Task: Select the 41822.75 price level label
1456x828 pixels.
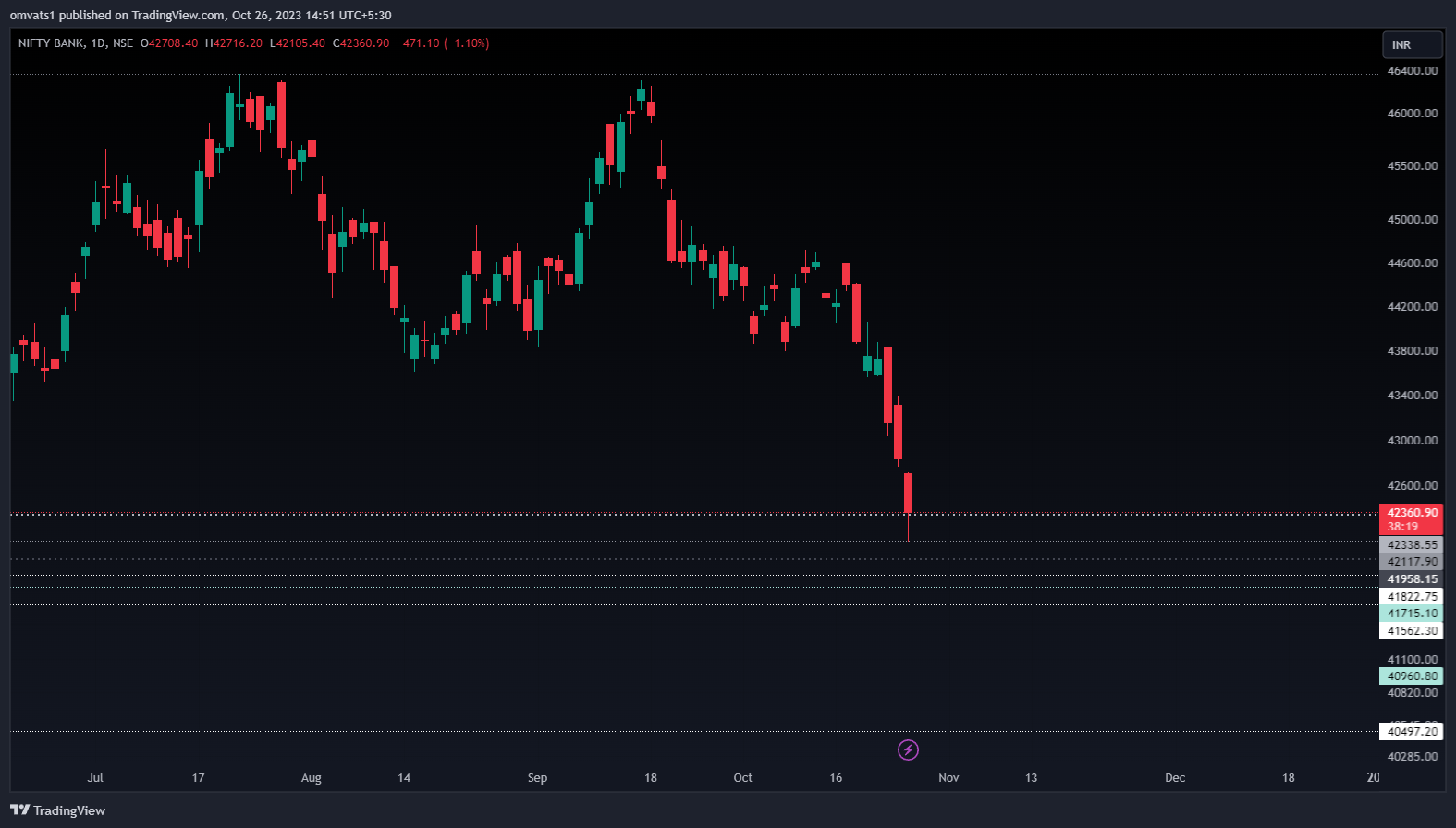Action: click(1412, 596)
